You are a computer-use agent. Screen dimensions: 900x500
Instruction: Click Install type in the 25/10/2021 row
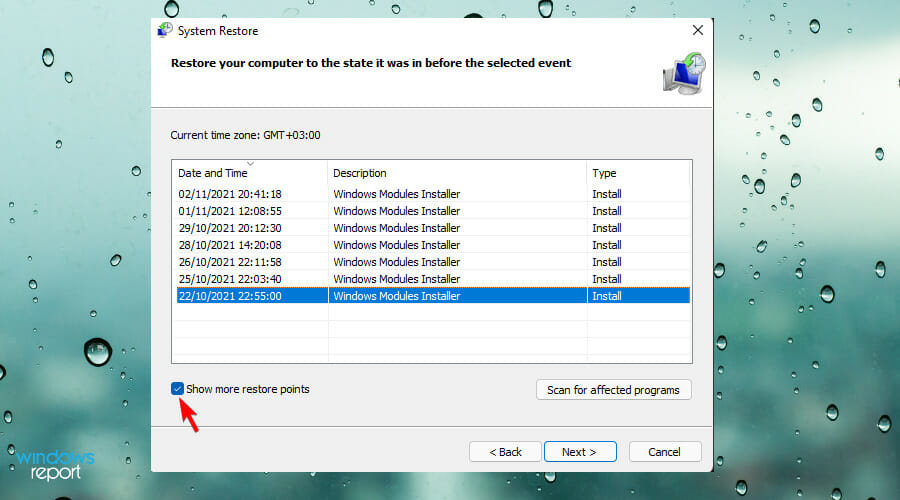point(607,278)
